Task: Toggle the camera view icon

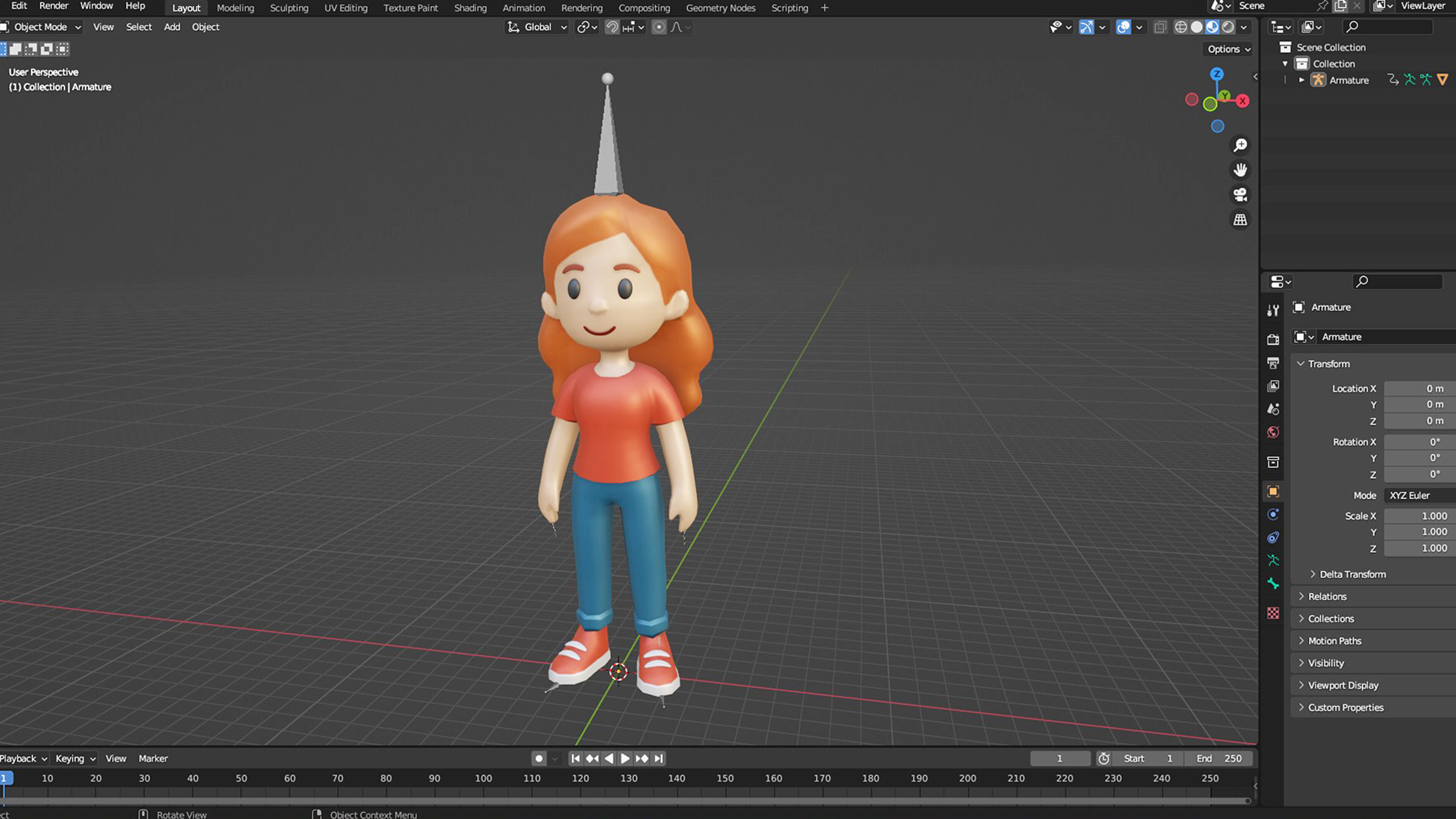Action: [x=1240, y=195]
